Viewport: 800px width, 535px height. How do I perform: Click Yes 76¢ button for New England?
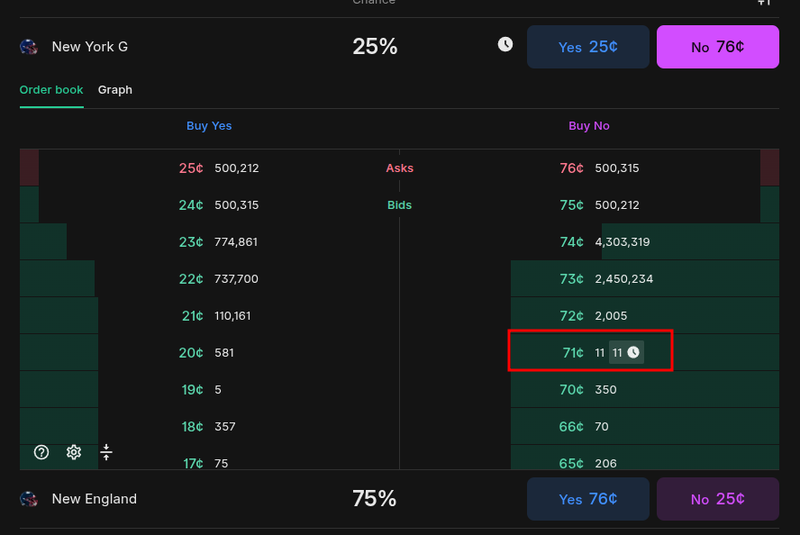point(588,499)
